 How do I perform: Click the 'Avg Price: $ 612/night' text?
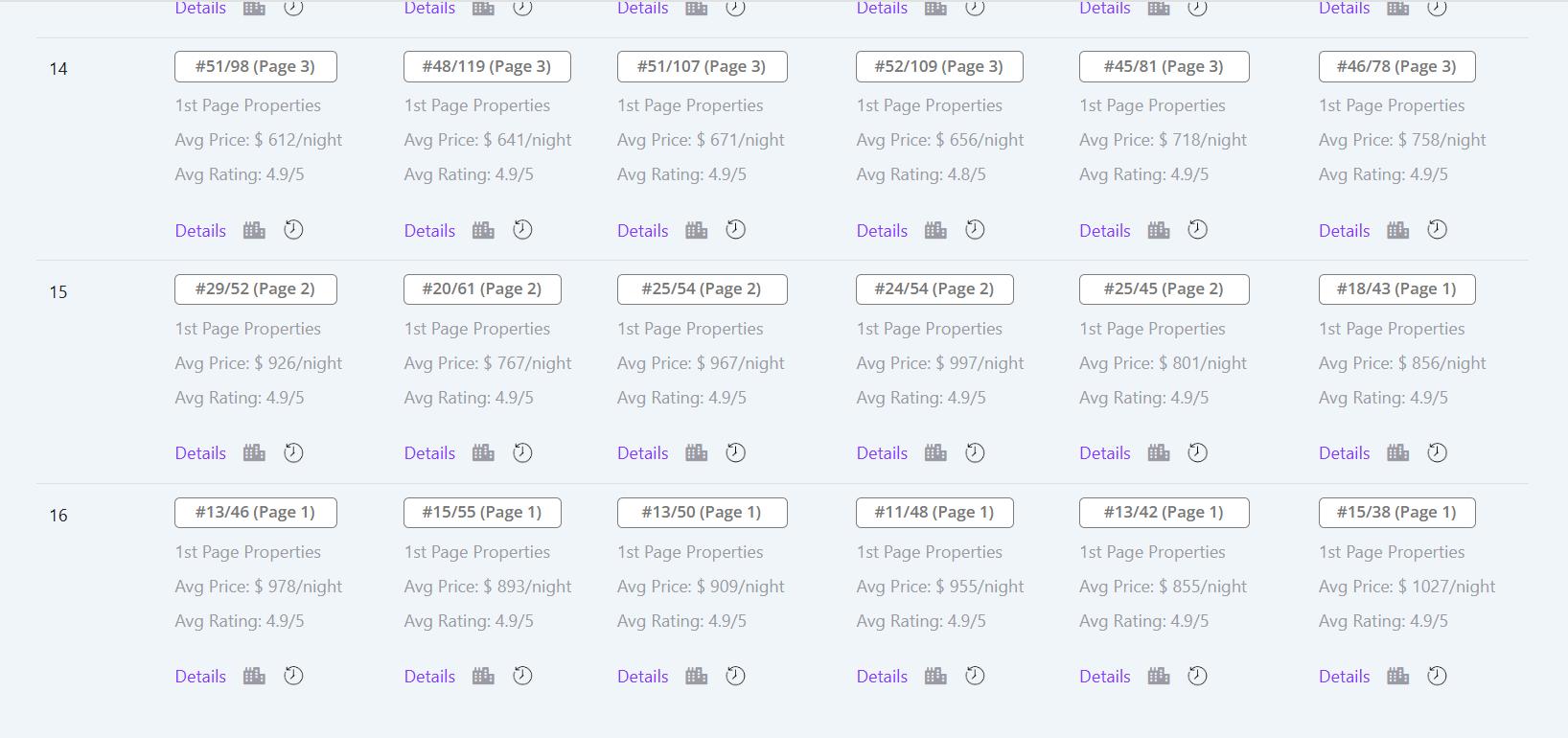259,140
